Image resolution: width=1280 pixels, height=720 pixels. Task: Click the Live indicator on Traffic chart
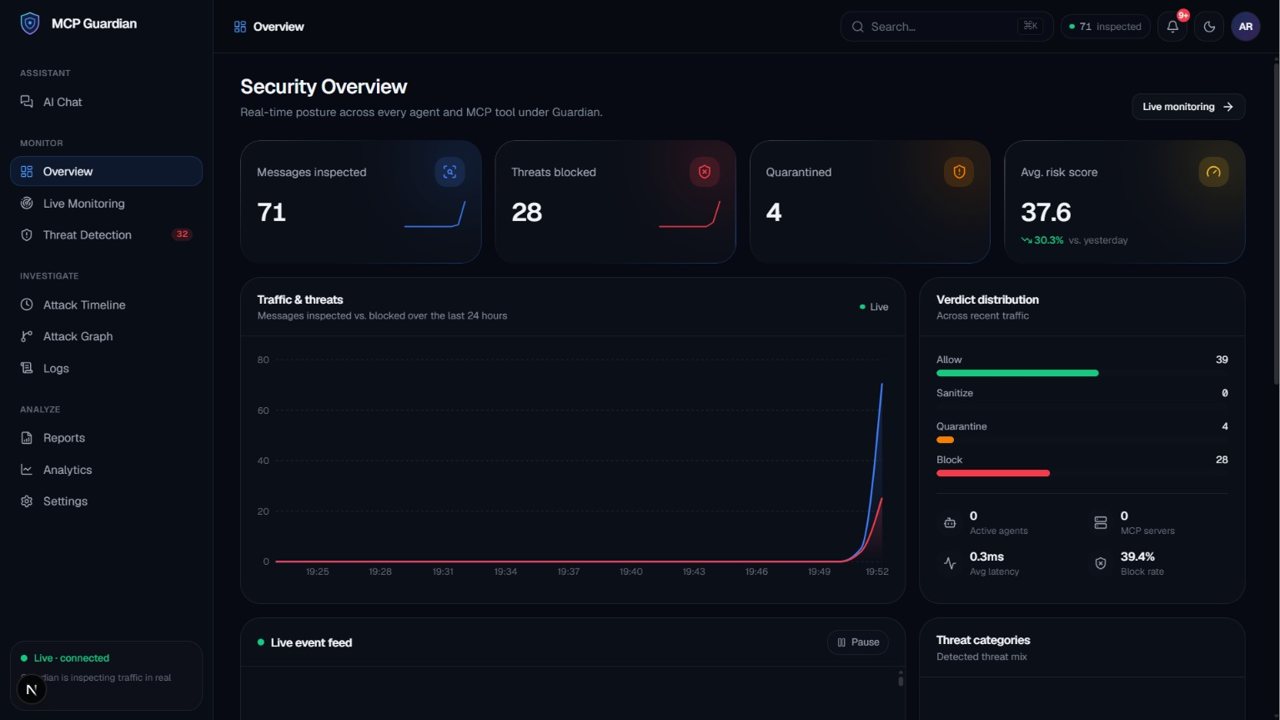[x=874, y=307]
